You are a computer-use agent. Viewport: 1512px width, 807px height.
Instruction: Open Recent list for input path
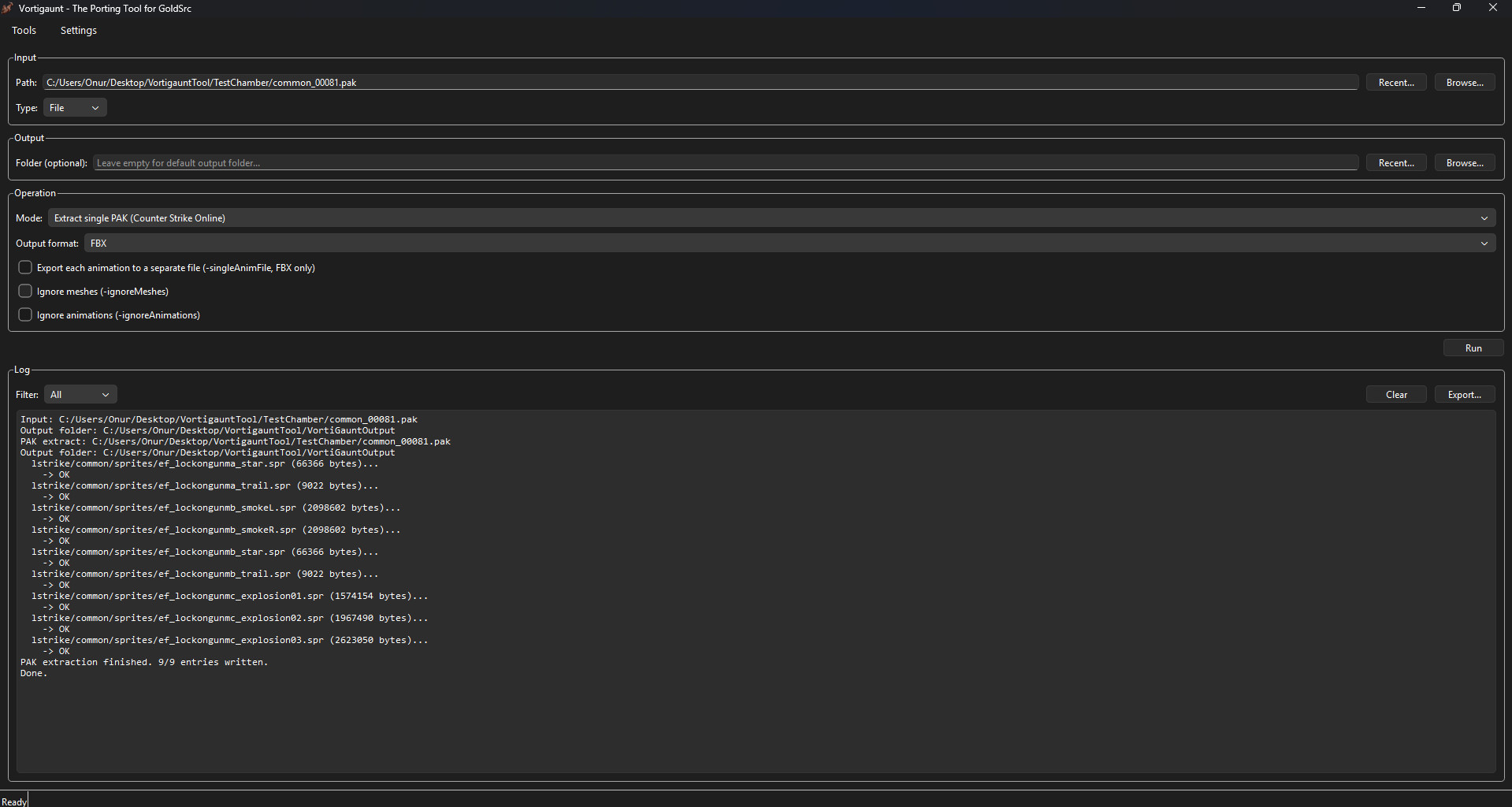[x=1395, y=82]
